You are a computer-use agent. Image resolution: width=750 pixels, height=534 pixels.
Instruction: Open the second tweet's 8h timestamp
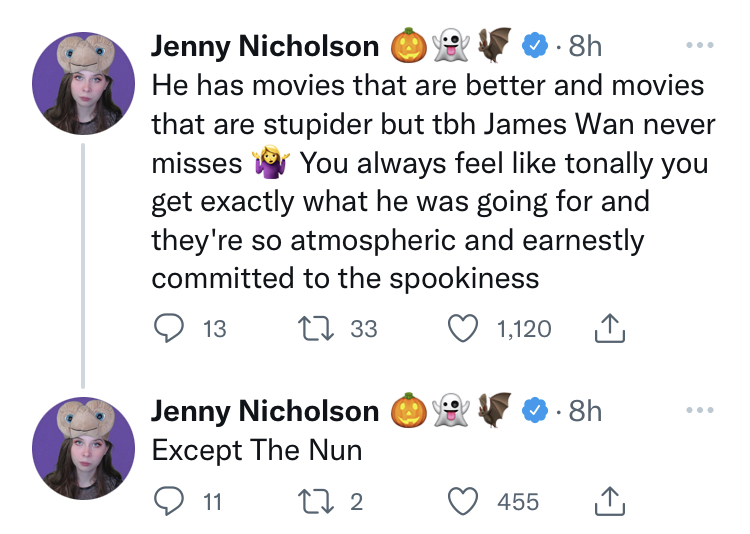pyautogui.click(x=585, y=410)
